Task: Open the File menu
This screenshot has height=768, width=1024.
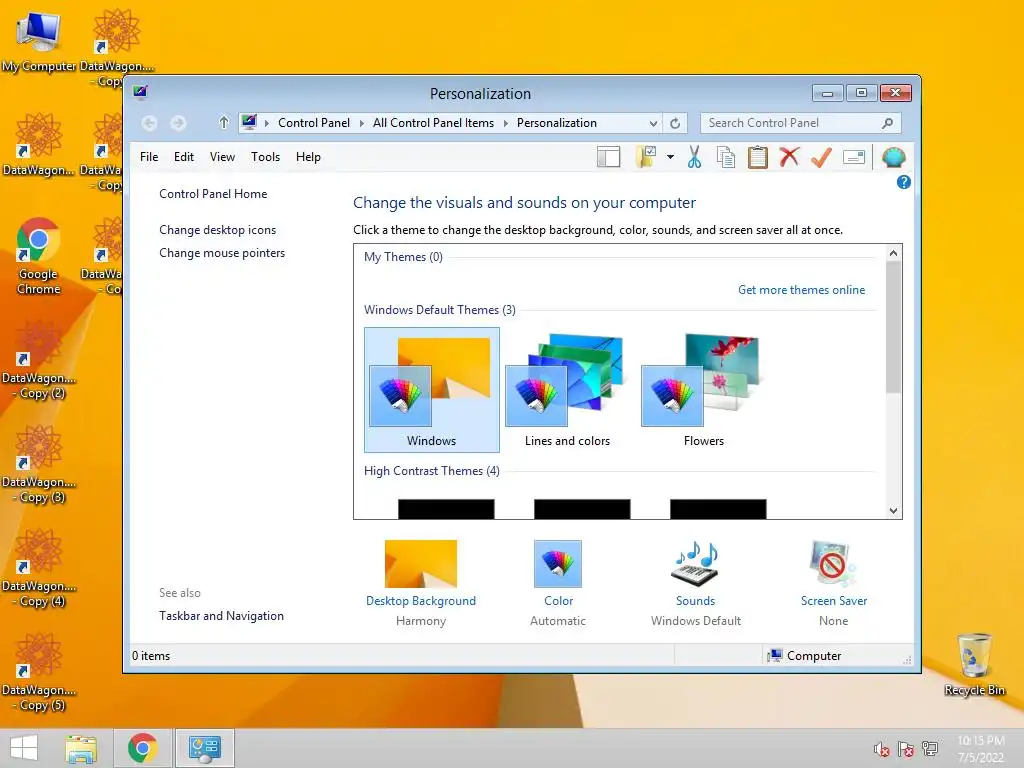Action: [x=149, y=157]
